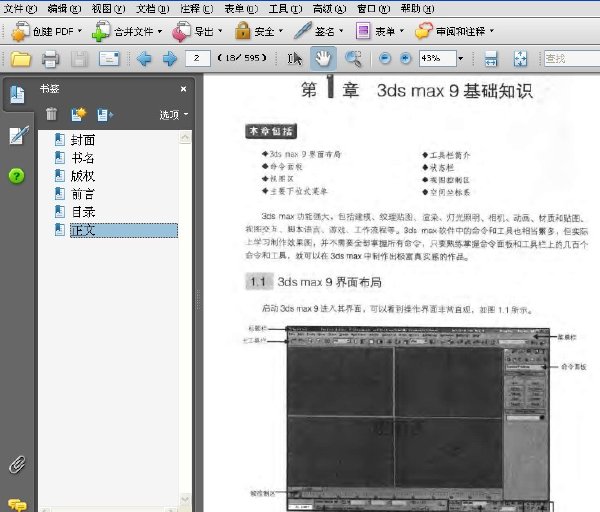Viewport: 600px width, 512px height.
Task: Expand the 审阅和注释 dropdown arrow
Action: (492, 31)
